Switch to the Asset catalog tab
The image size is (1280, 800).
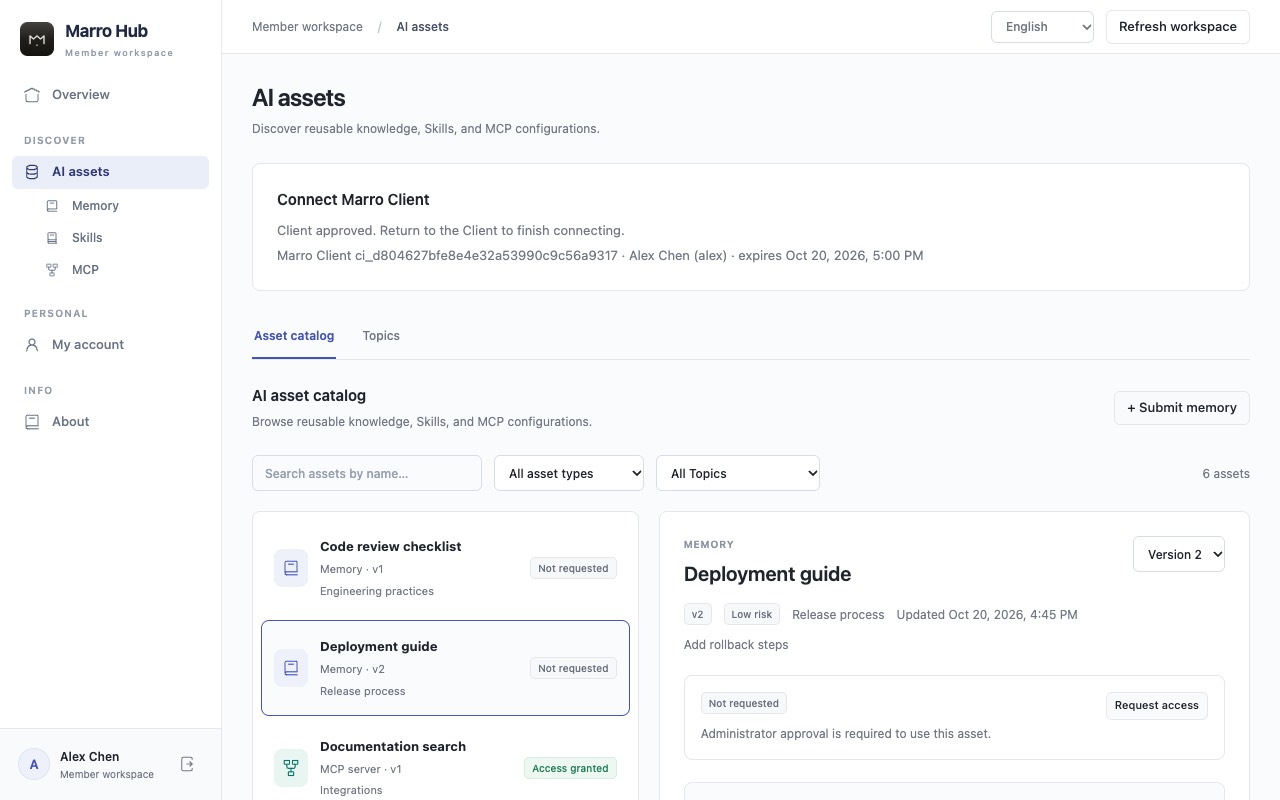294,336
